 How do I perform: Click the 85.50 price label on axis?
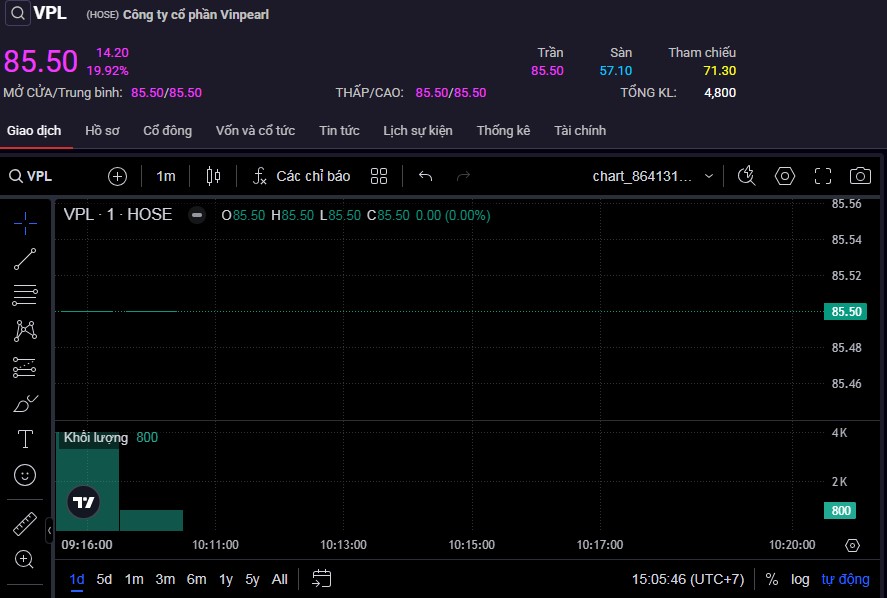(x=846, y=312)
